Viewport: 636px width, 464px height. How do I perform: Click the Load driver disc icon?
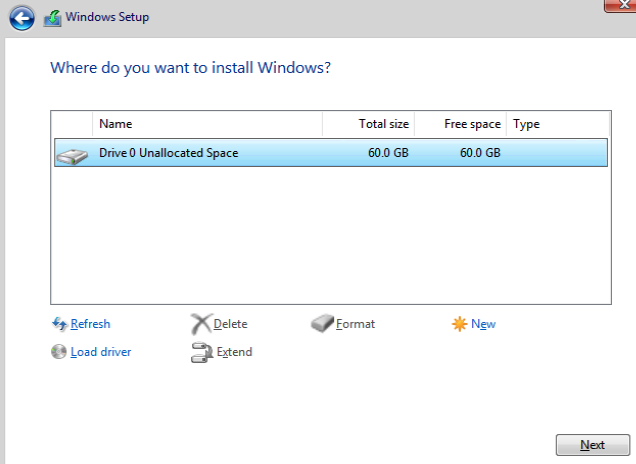click(x=59, y=352)
